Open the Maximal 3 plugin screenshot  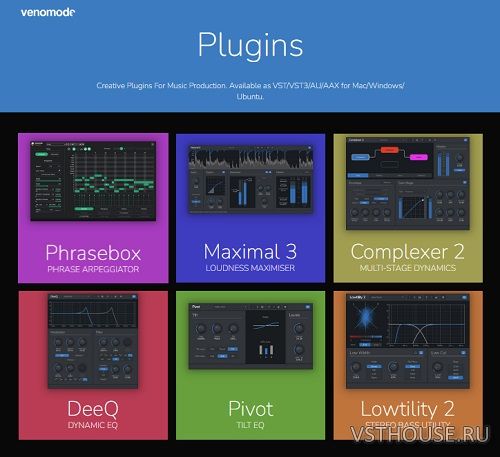tap(251, 179)
